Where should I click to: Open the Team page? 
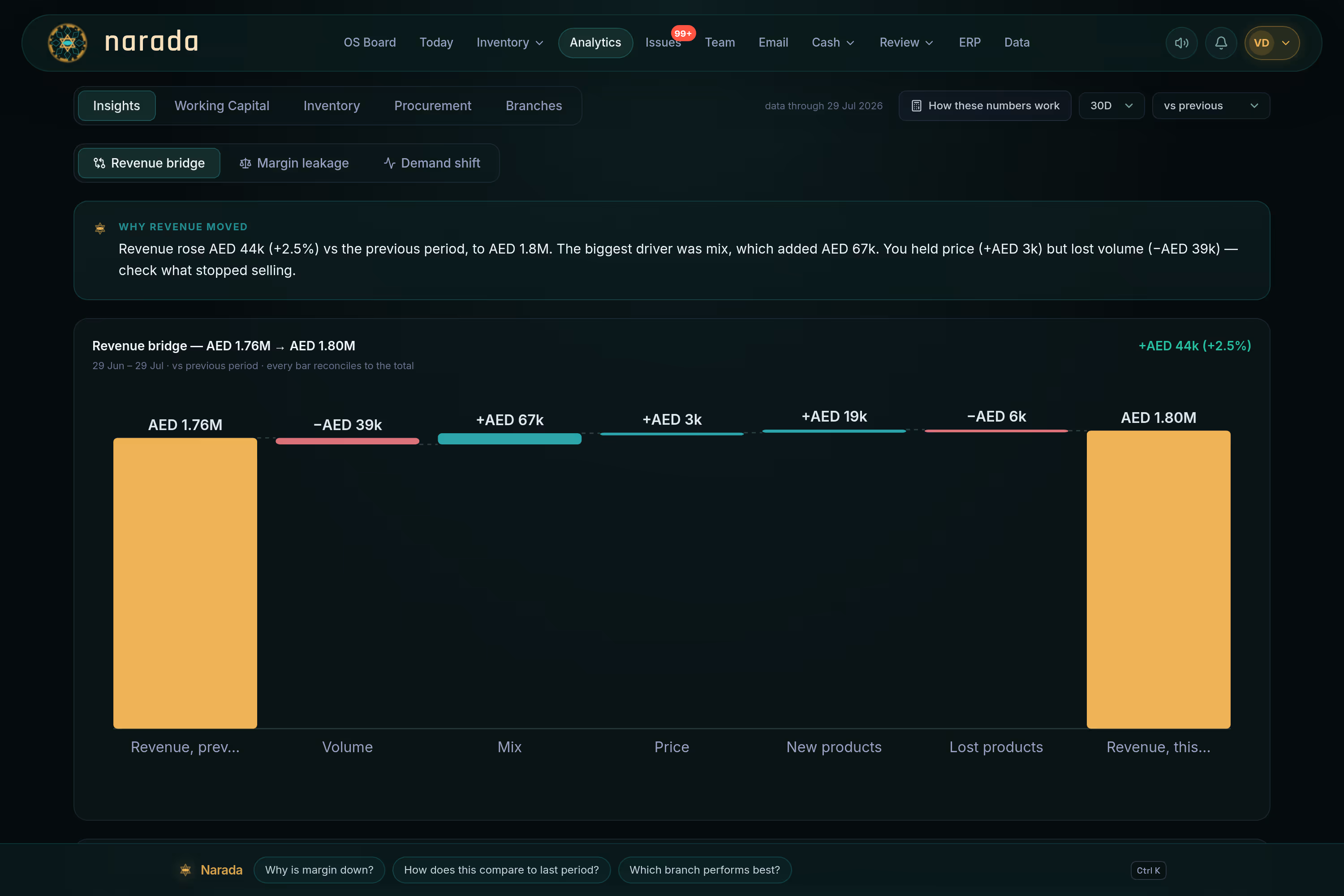point(719,43)
